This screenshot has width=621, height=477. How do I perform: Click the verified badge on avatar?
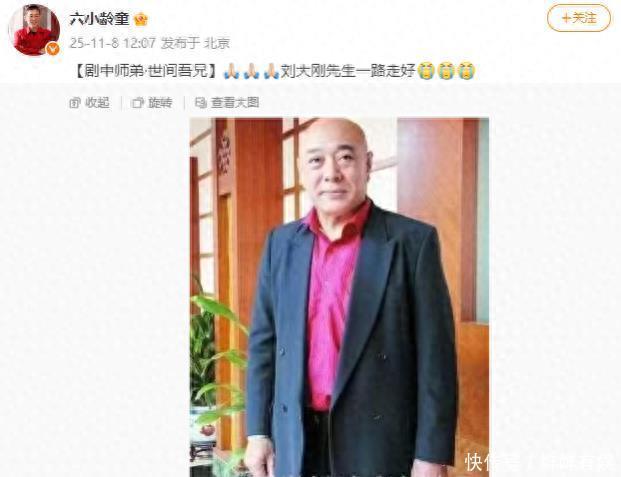coord(53,49)
